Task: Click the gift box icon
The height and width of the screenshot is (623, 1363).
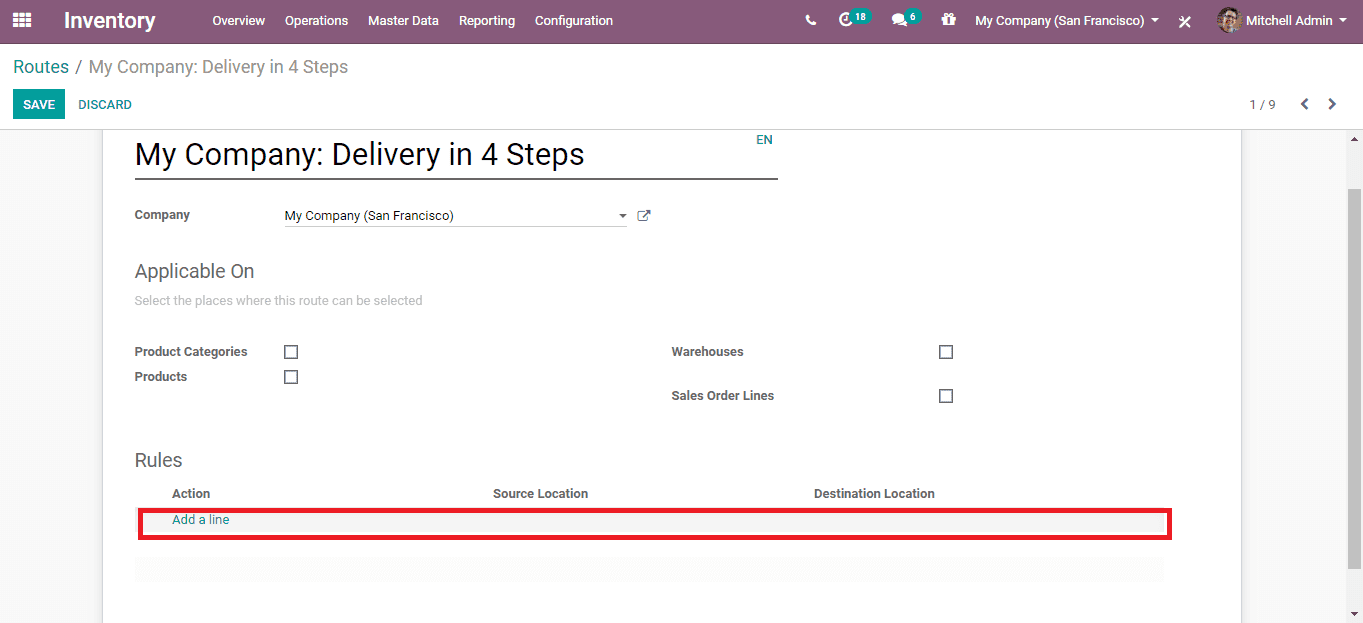Action: pos(948,19)
